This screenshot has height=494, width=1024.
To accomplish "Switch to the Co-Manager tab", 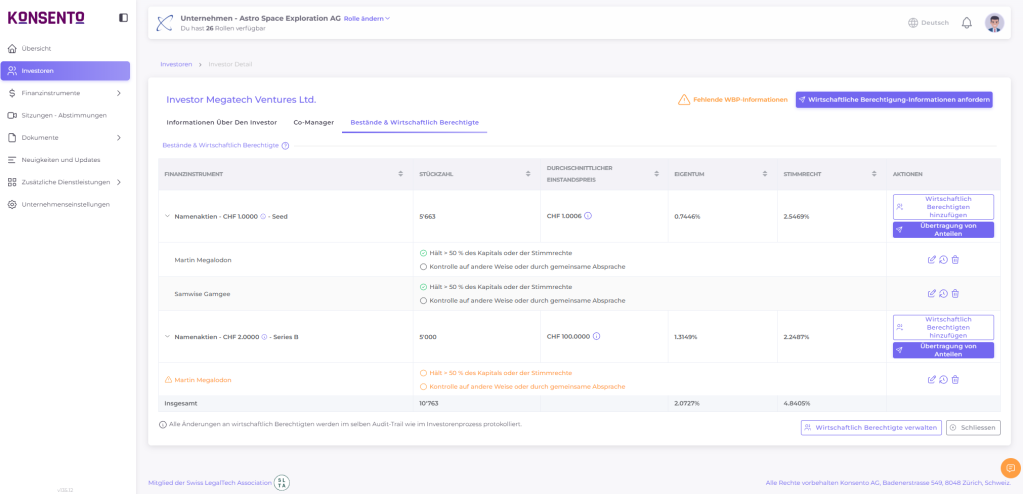I will pos(313,122).
